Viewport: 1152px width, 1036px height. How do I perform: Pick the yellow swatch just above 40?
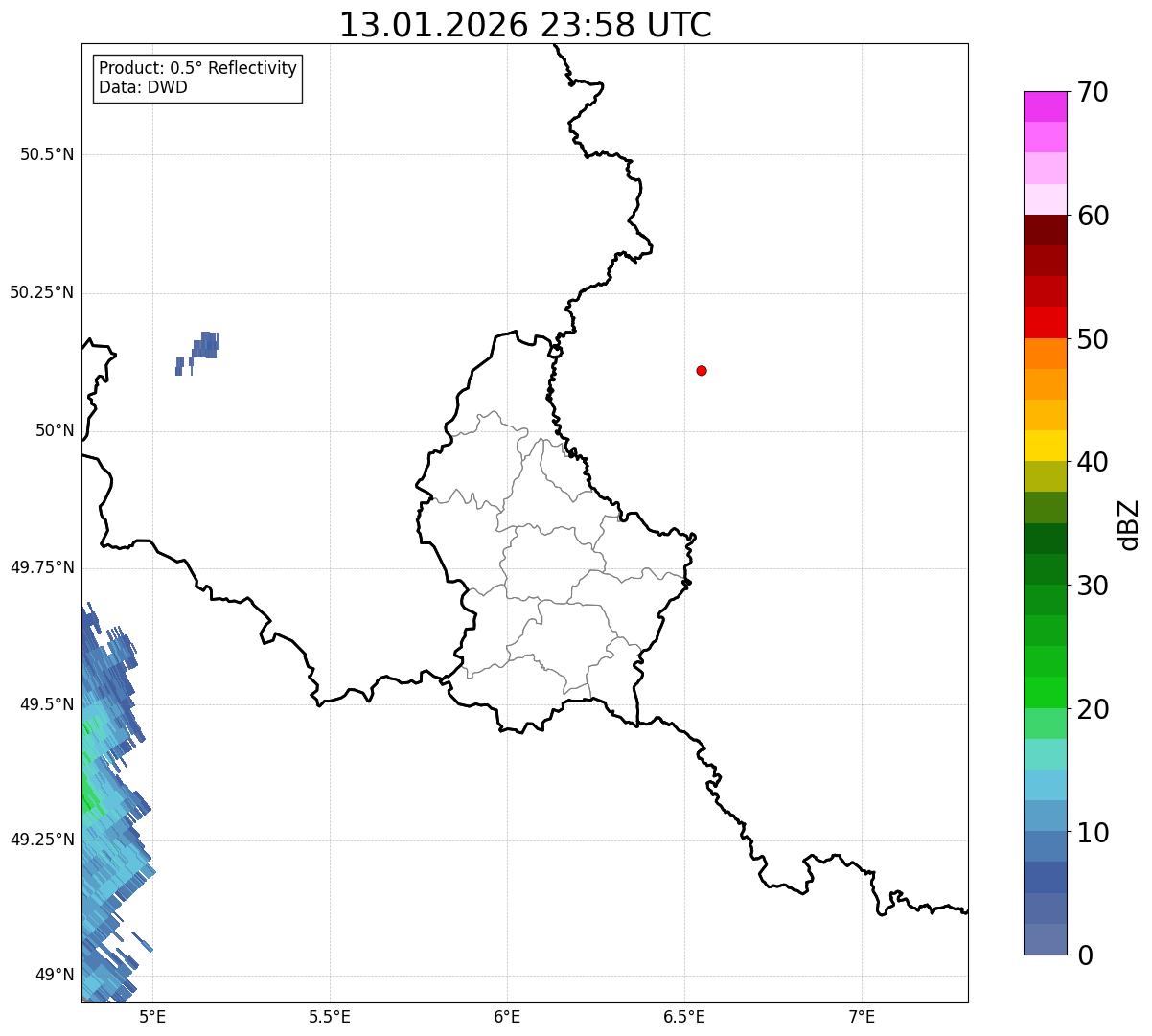pos(1045,446)
